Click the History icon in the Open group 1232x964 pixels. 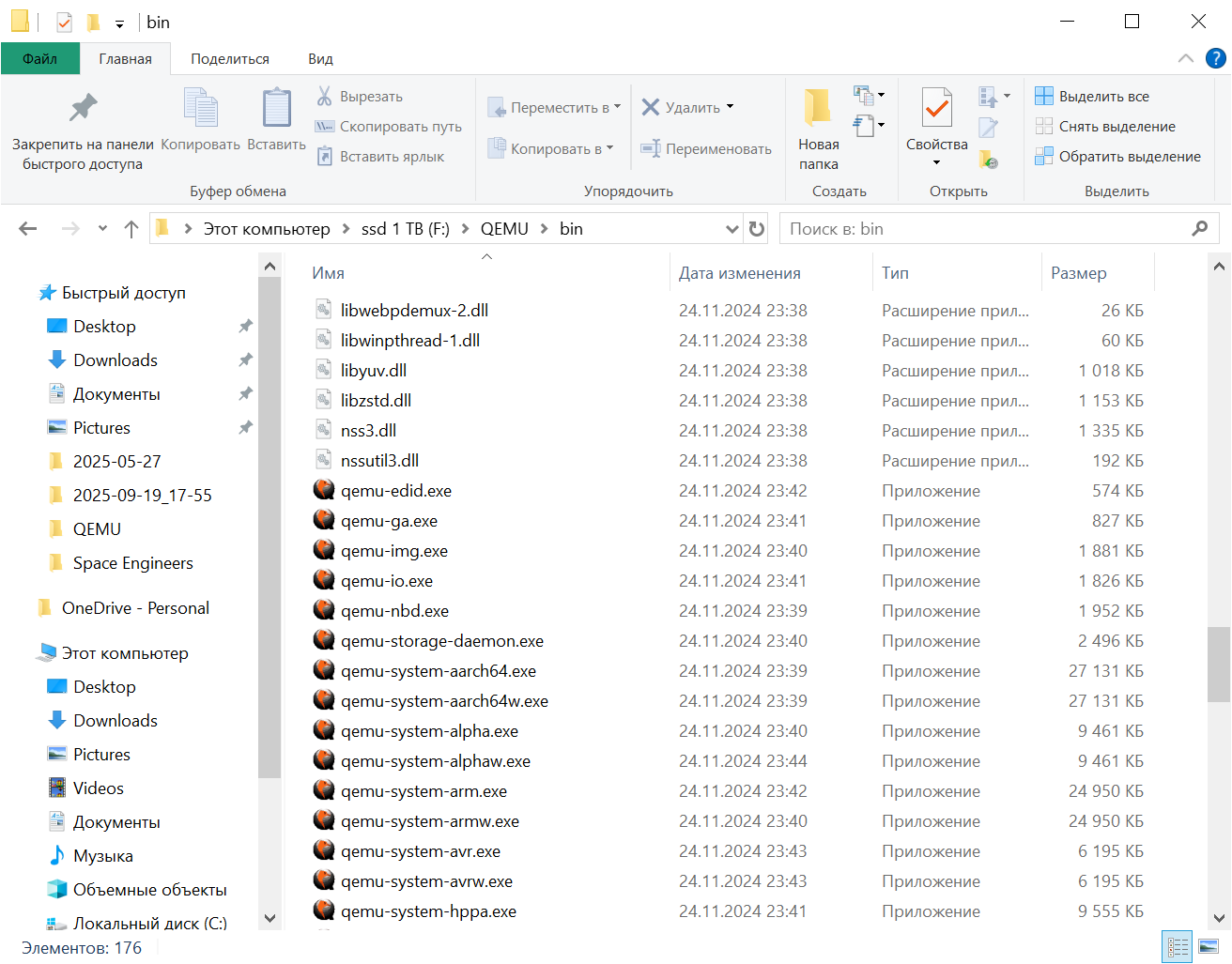click(988, 160)
